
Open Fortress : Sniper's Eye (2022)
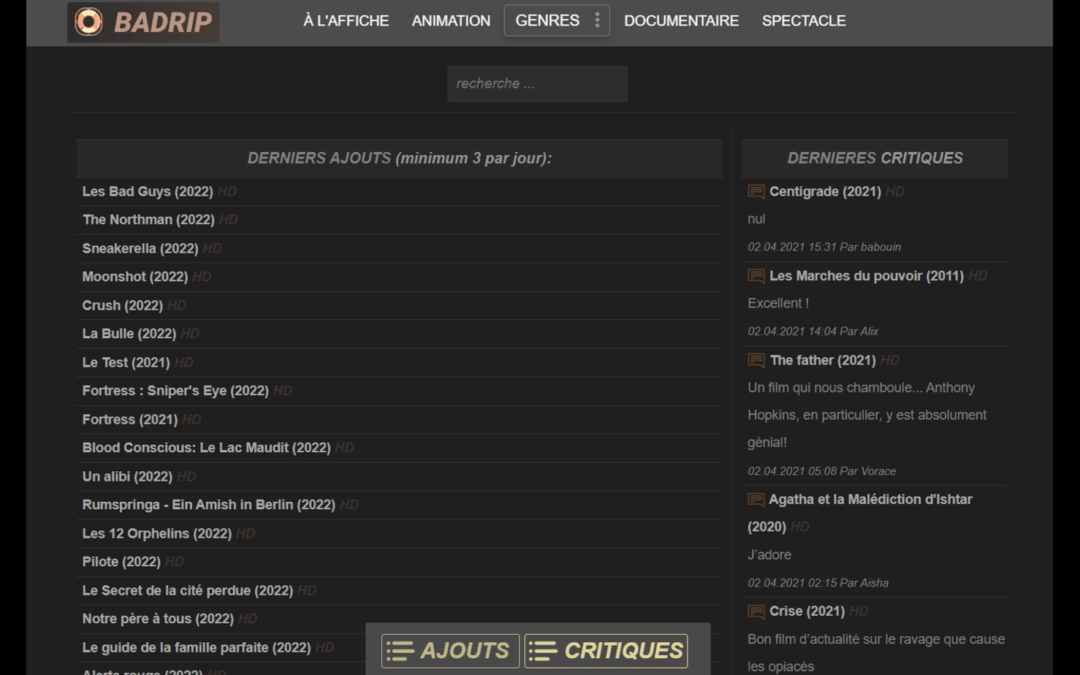click(175, 391)
